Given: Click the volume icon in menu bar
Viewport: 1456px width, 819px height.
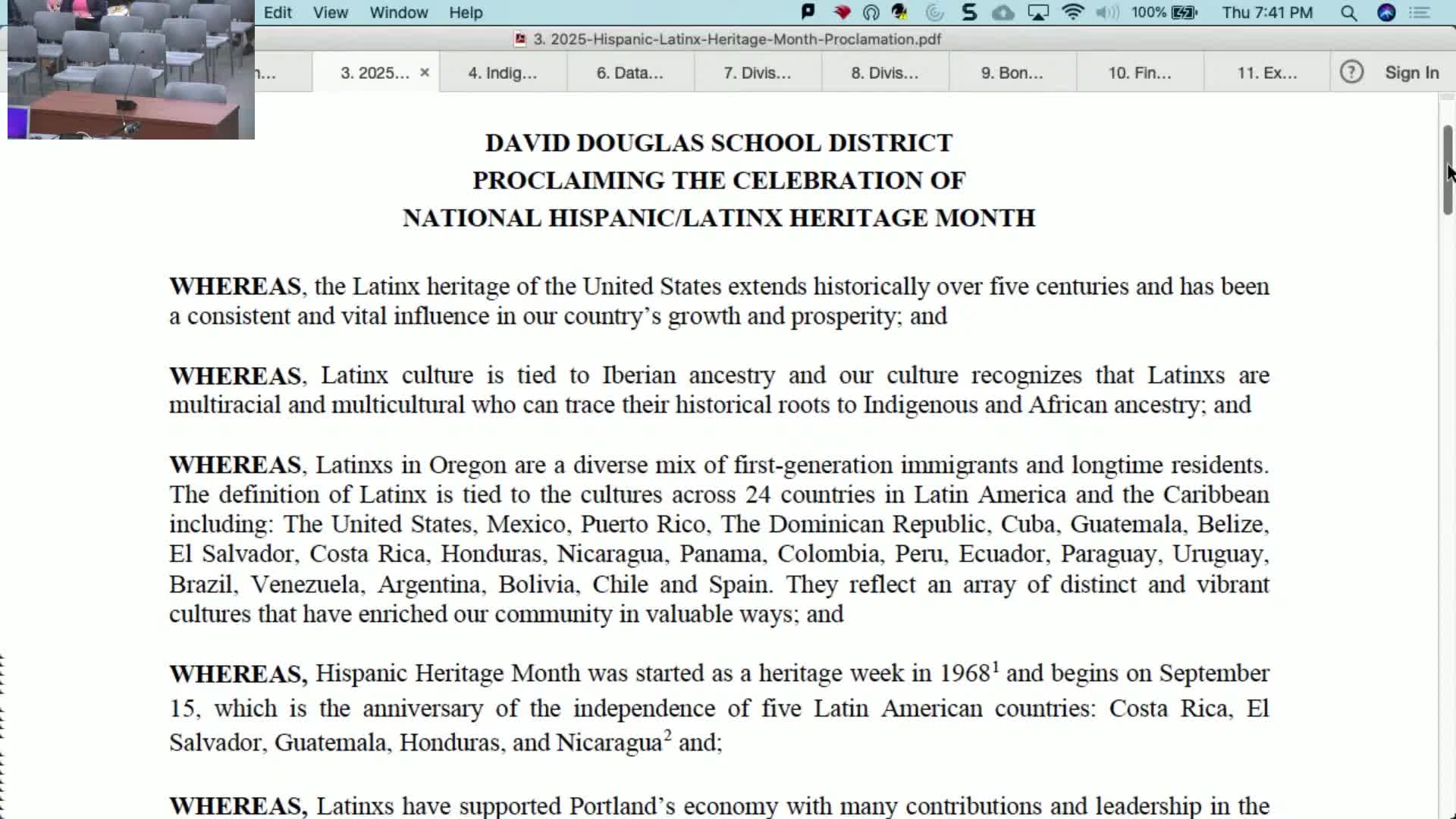Looking at the screenshot, I should (1108, 13).
